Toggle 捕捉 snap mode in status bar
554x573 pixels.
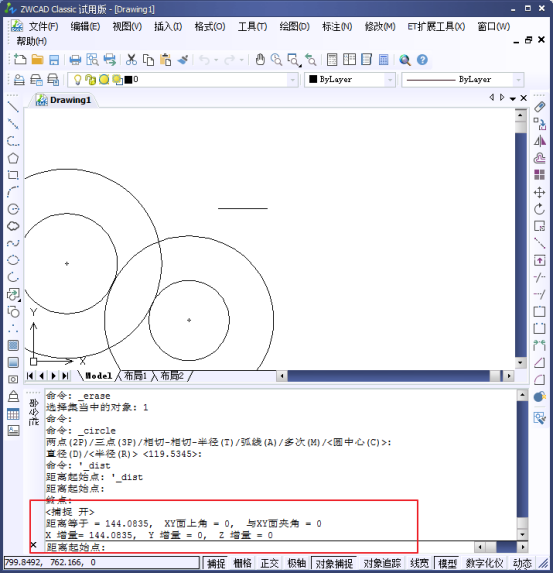216,563
